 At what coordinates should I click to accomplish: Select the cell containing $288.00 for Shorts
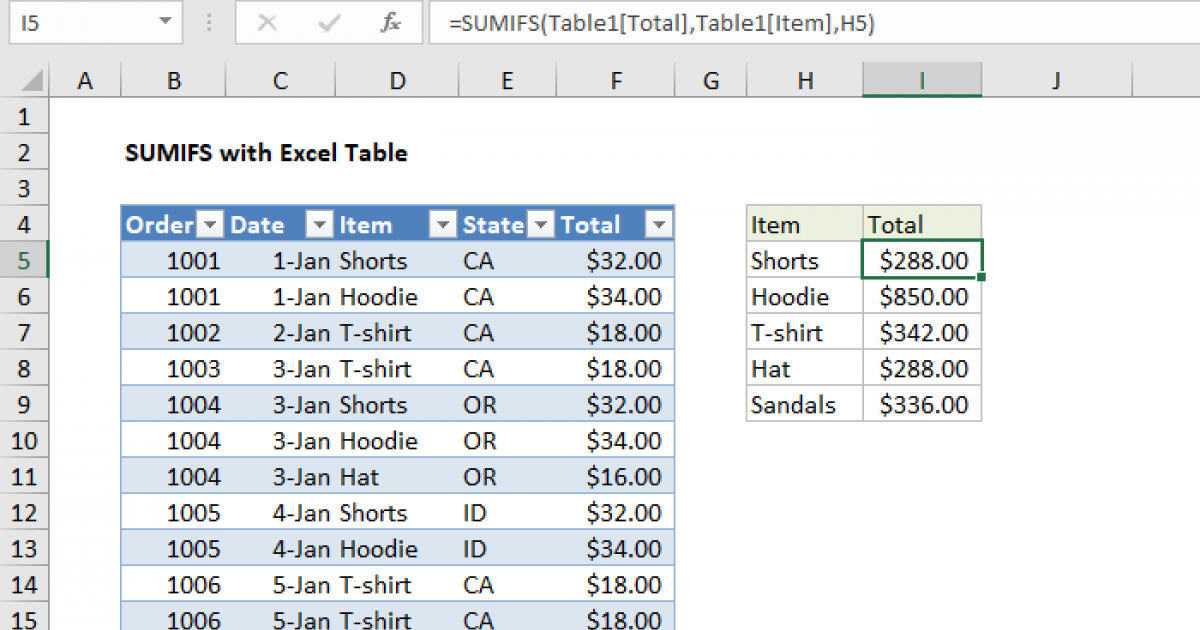coord(921,260)
